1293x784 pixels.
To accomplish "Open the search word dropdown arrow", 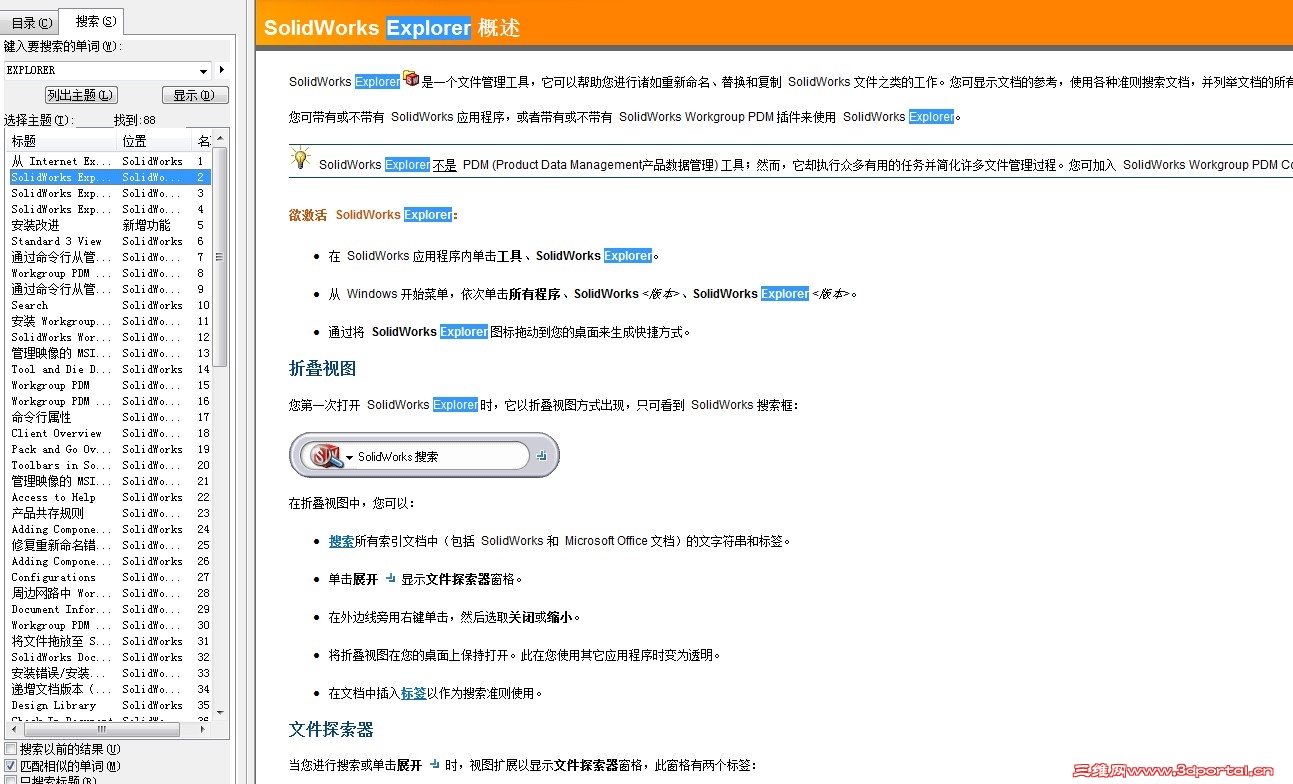I will click(x=204, y=71).
